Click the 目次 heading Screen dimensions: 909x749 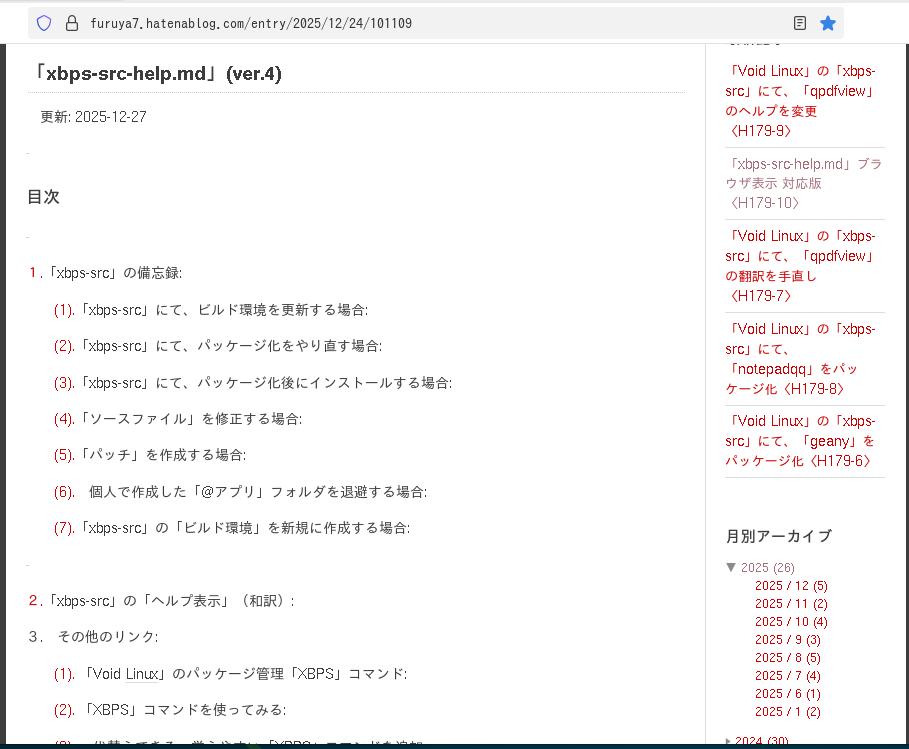pyautogui.click(x=43, y=197)
